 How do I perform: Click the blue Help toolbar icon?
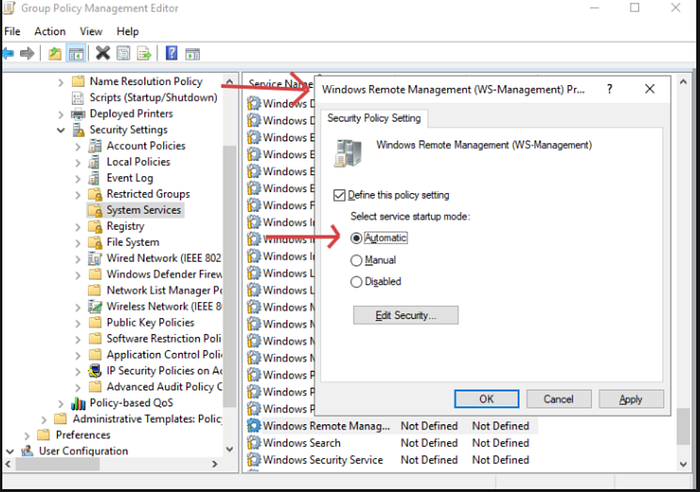(171, 53)
